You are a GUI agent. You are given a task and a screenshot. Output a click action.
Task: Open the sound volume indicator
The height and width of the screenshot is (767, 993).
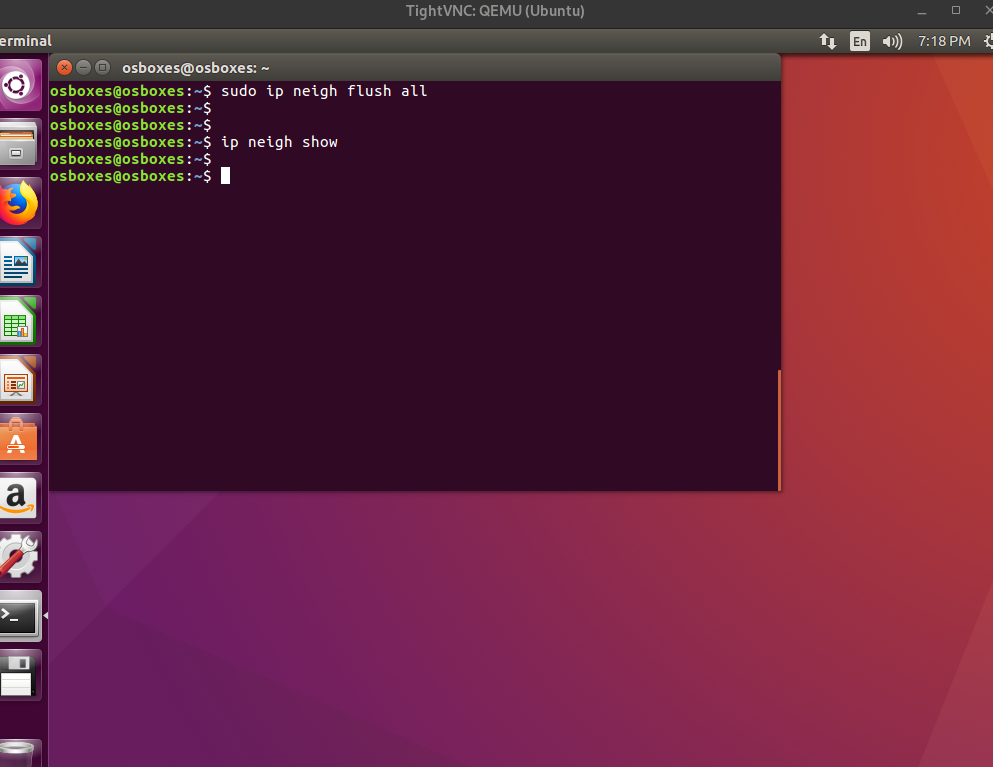892,41
